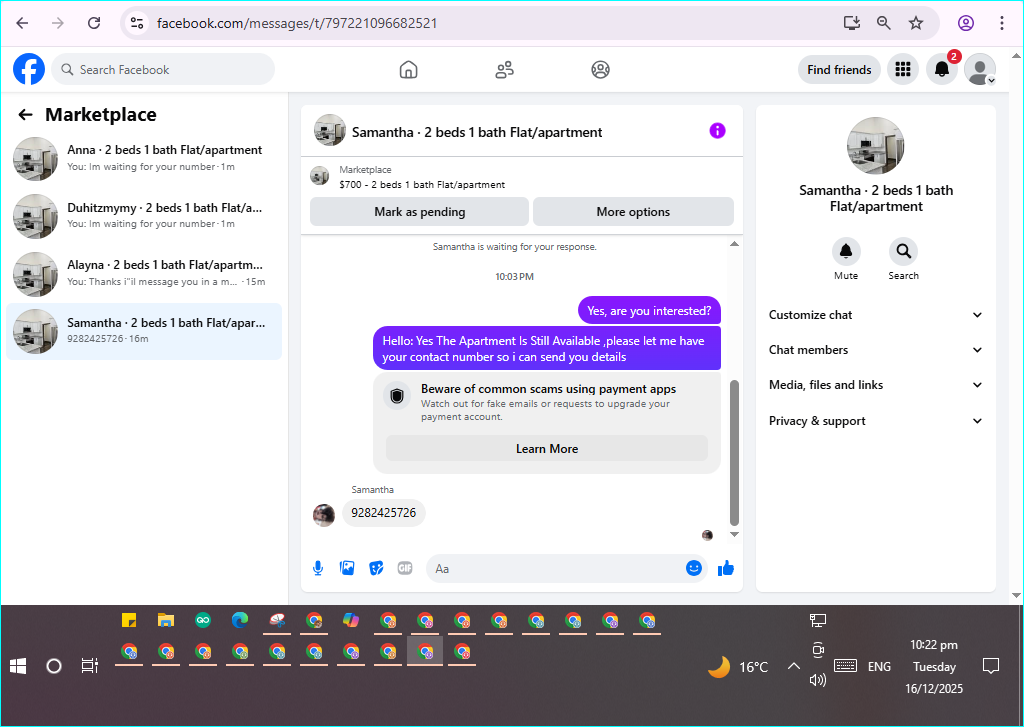The width and height of the screenshot is (1024, 727).
Task: Attach a photo with the image icon
Action: (347, 568)
